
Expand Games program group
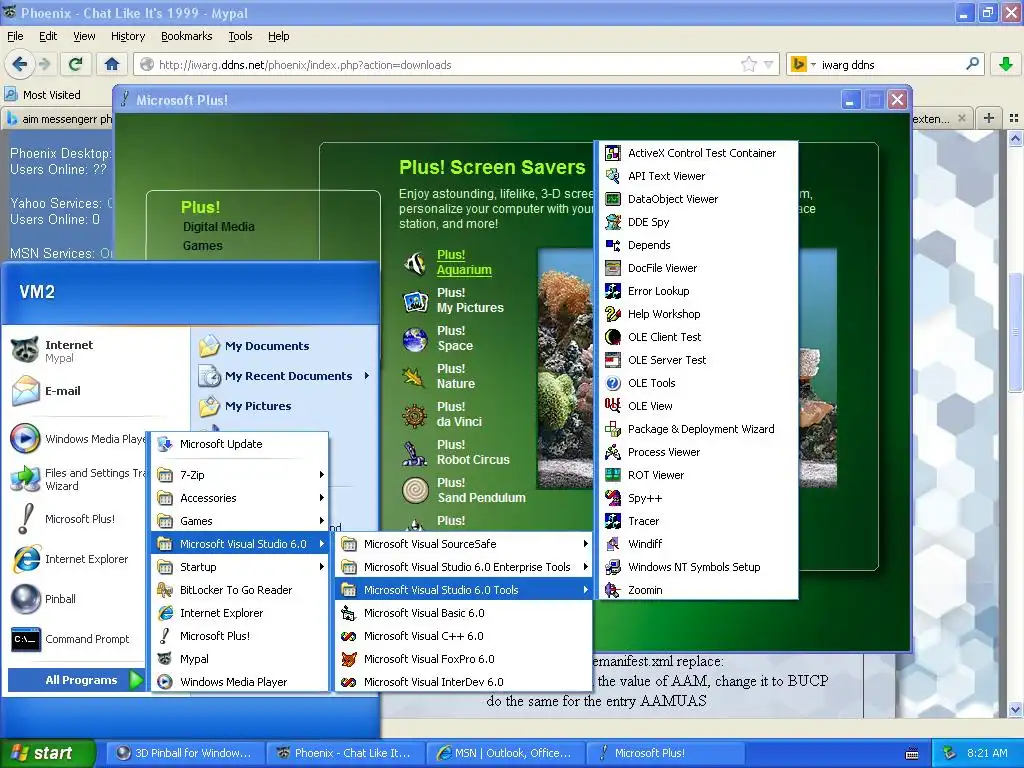(x=240, y=520)
